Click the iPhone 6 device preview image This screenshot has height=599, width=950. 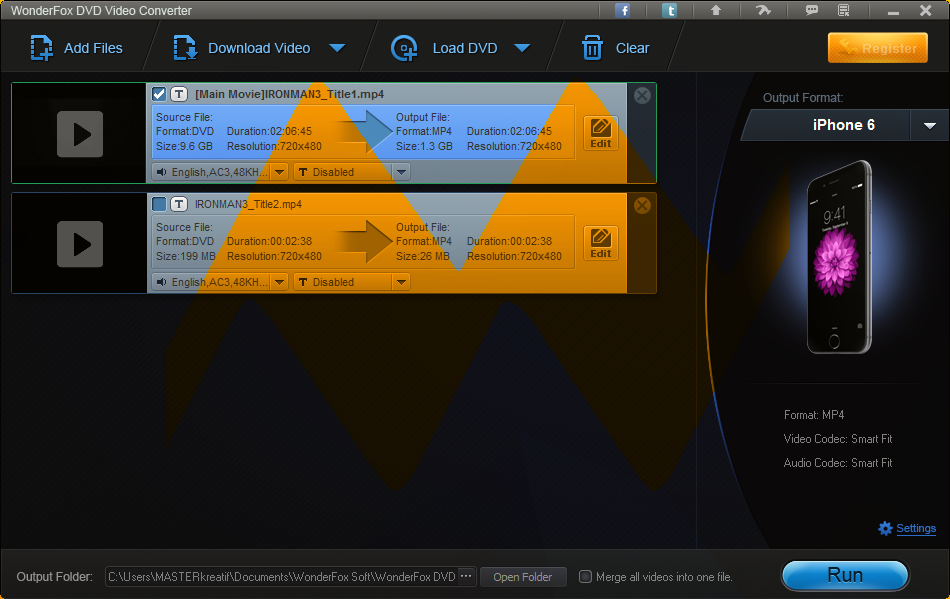coord(839,257)
